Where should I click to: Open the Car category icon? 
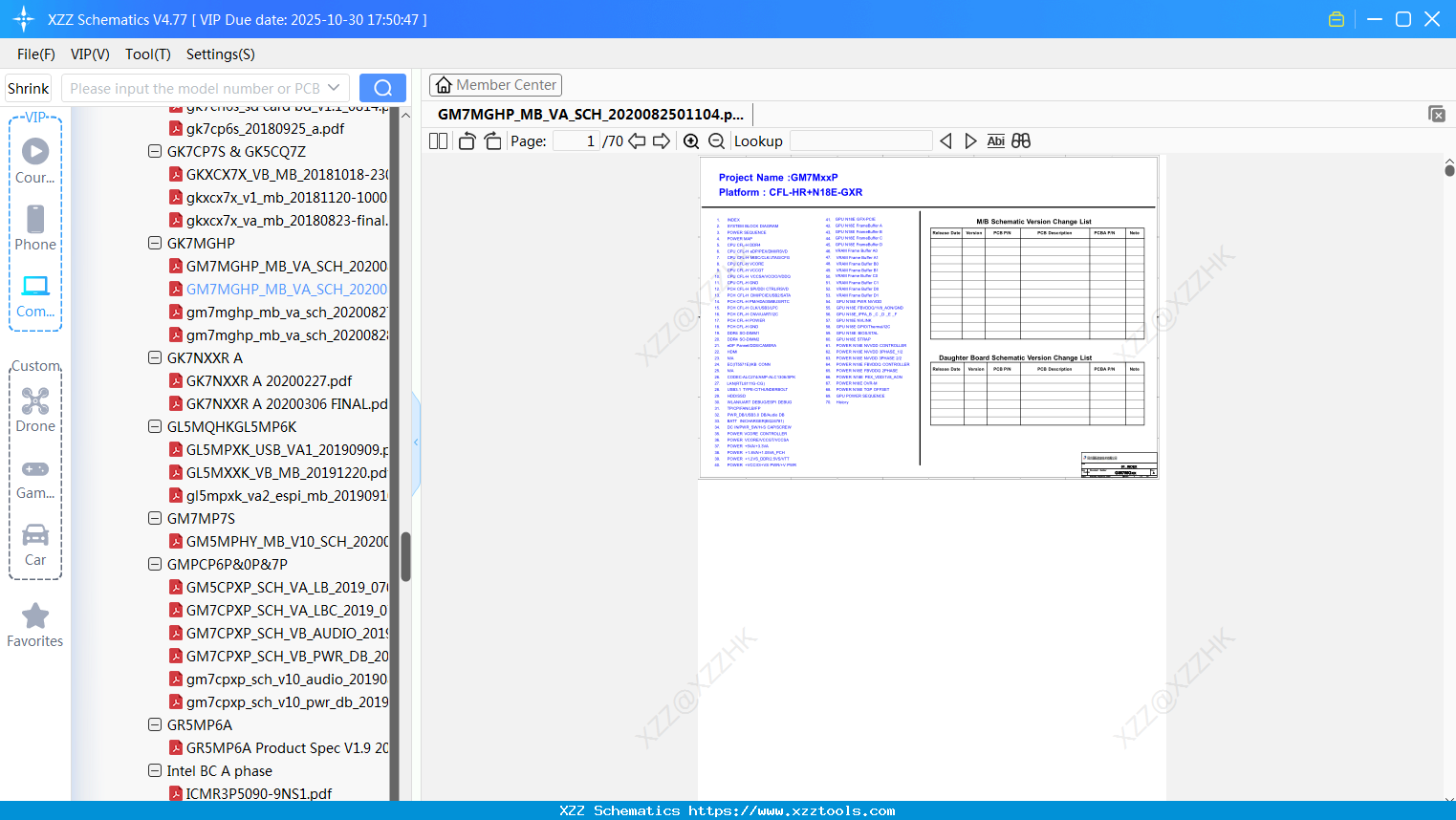click(35, 545)
